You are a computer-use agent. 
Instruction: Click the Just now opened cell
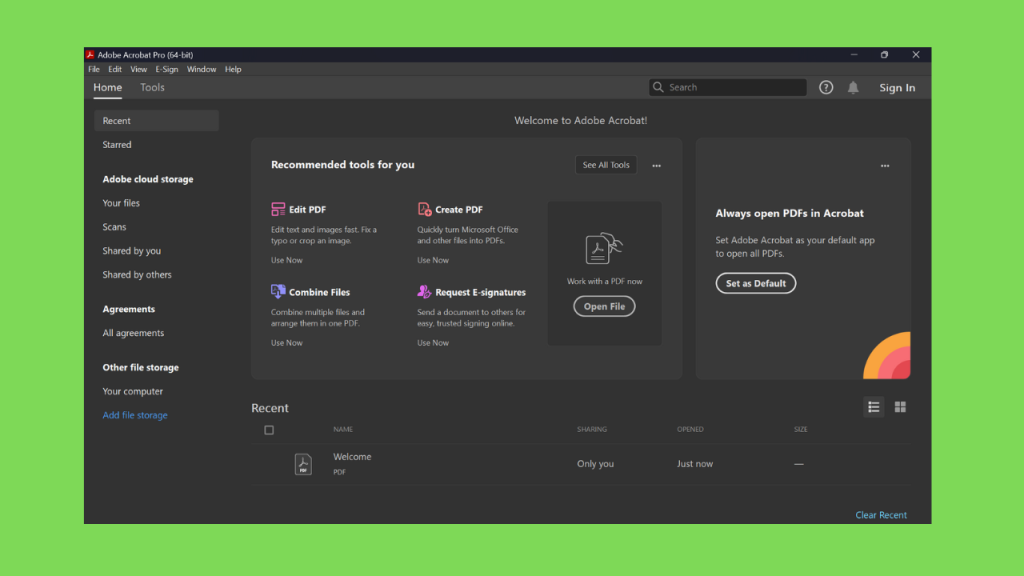(x=695, y=464)
